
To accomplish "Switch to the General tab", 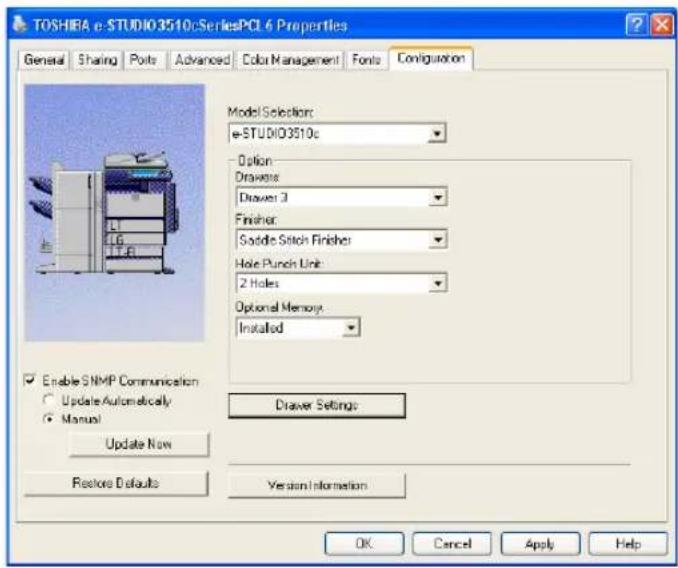I will tap(44, 60).
